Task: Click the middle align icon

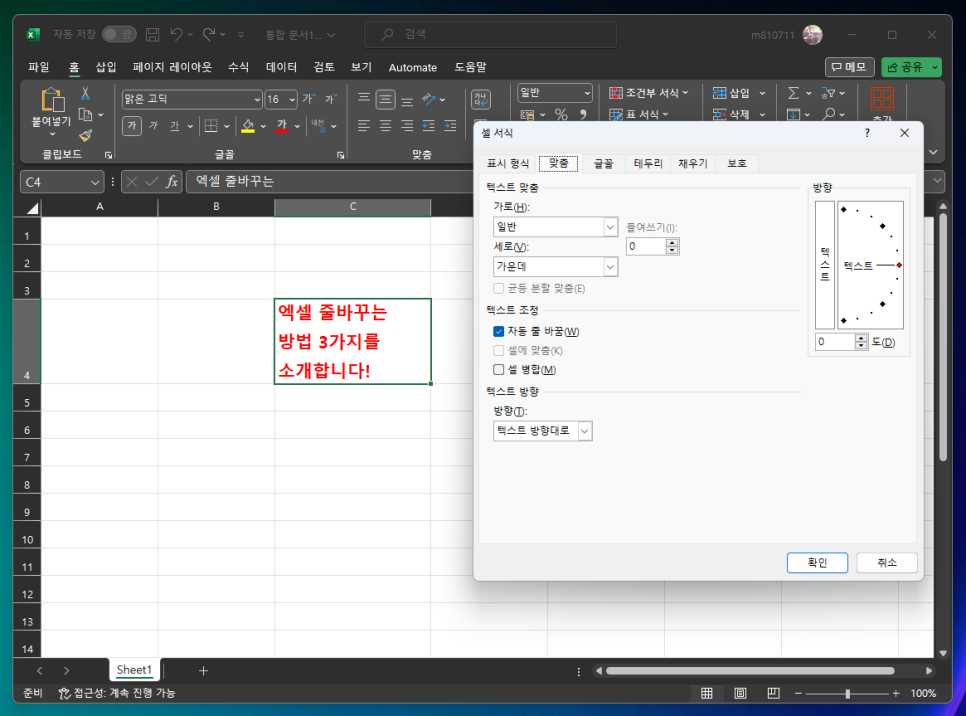Action: (x=386, y=99)
